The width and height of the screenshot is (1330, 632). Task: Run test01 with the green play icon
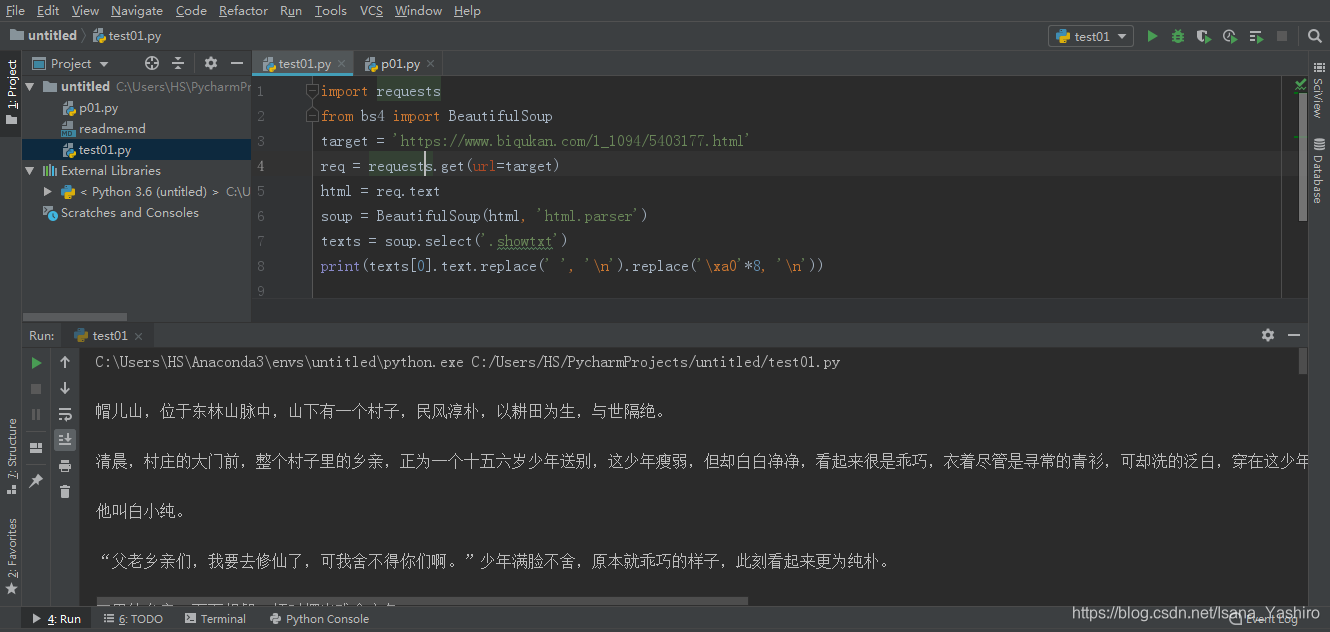tap(1152, 35)
